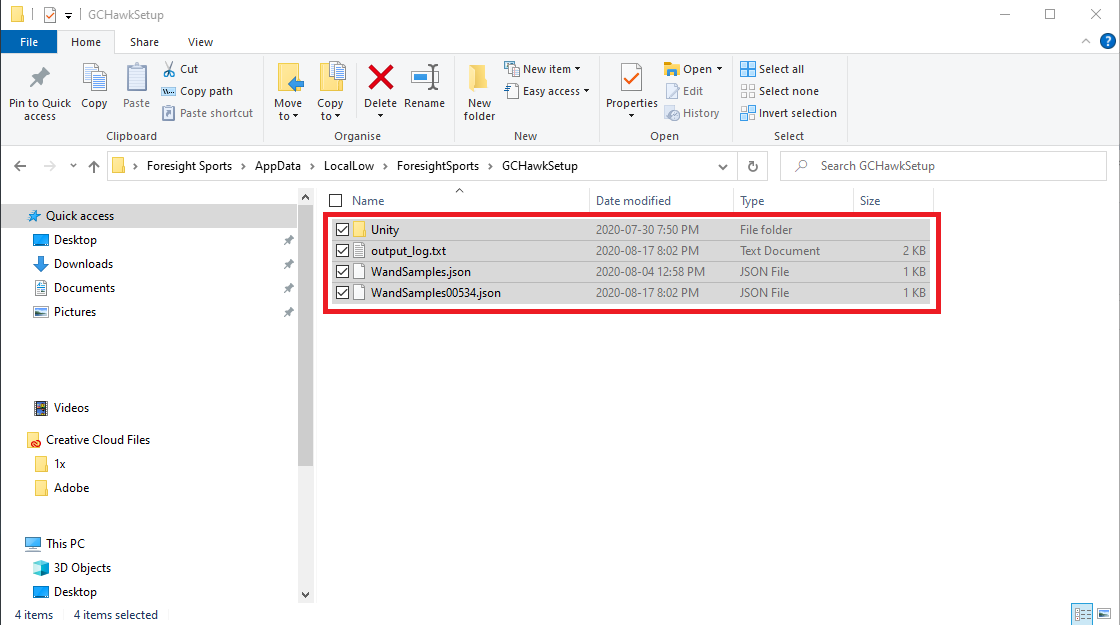
Task: Click Select none
Action: pyautogui.click(x=779, y=91)
